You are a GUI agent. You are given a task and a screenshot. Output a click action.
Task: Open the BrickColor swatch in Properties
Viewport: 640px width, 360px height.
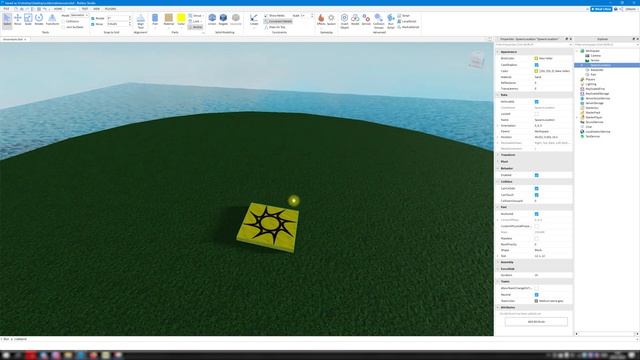click(536, 58)
